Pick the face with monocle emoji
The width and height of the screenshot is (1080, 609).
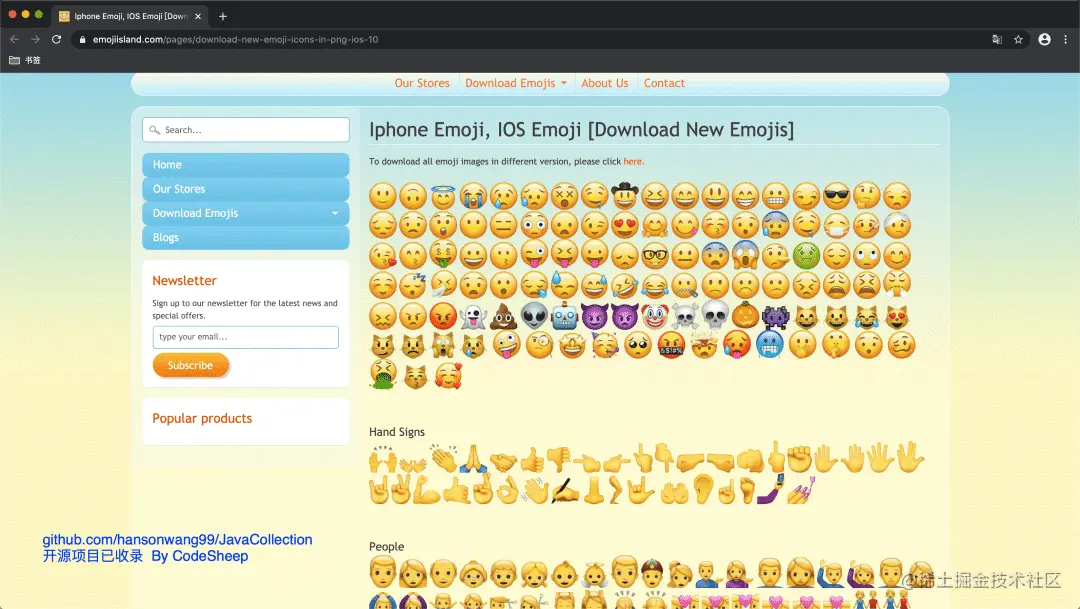[x=539, y=344]
